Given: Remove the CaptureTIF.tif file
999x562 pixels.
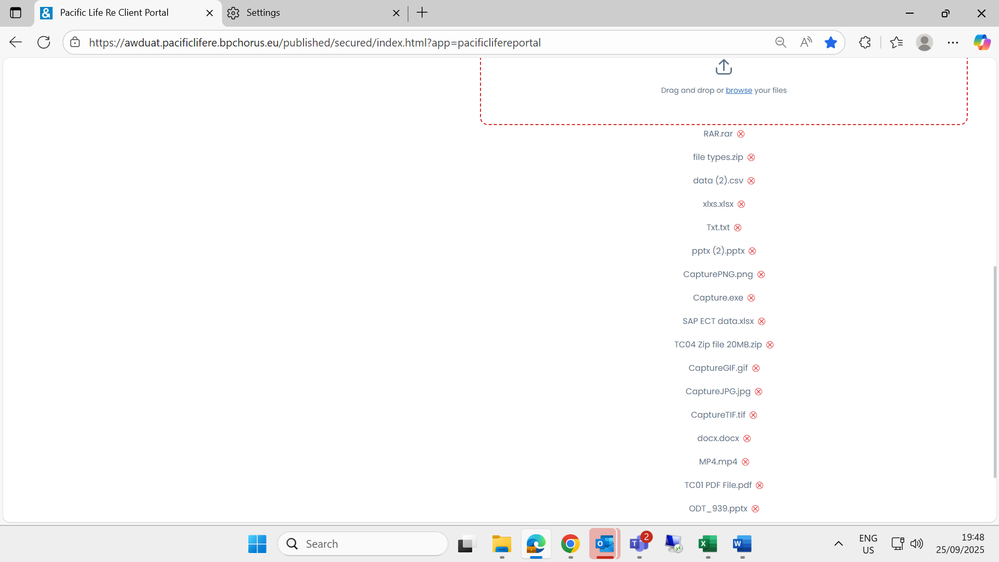Looking at the screenshot, I should [x=754, y=415].
